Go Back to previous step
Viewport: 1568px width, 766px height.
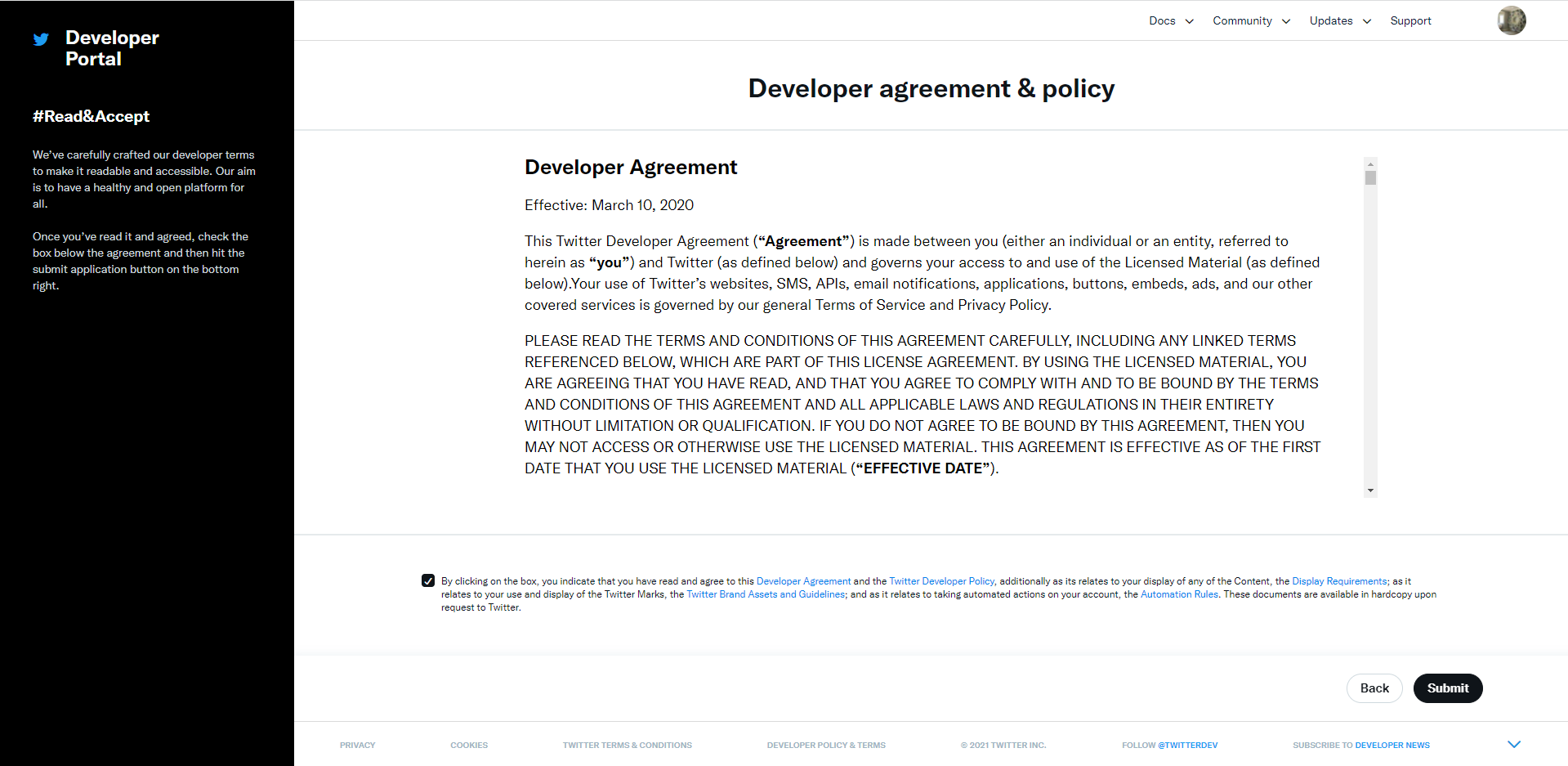coord(1374,688)
